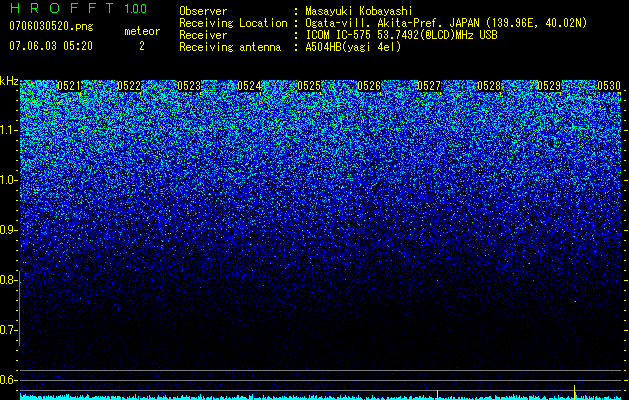This screenshot has height=400, width=629.
Task: Click time marker 0527
Action: 429,86
